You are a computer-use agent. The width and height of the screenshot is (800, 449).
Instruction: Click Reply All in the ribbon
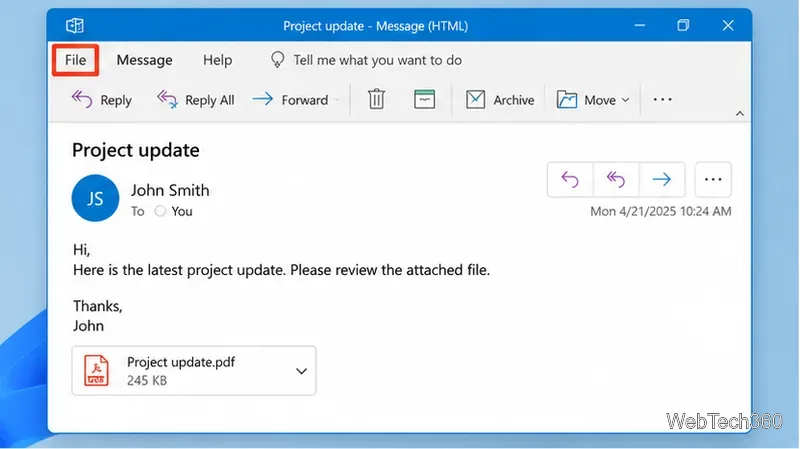195,100
